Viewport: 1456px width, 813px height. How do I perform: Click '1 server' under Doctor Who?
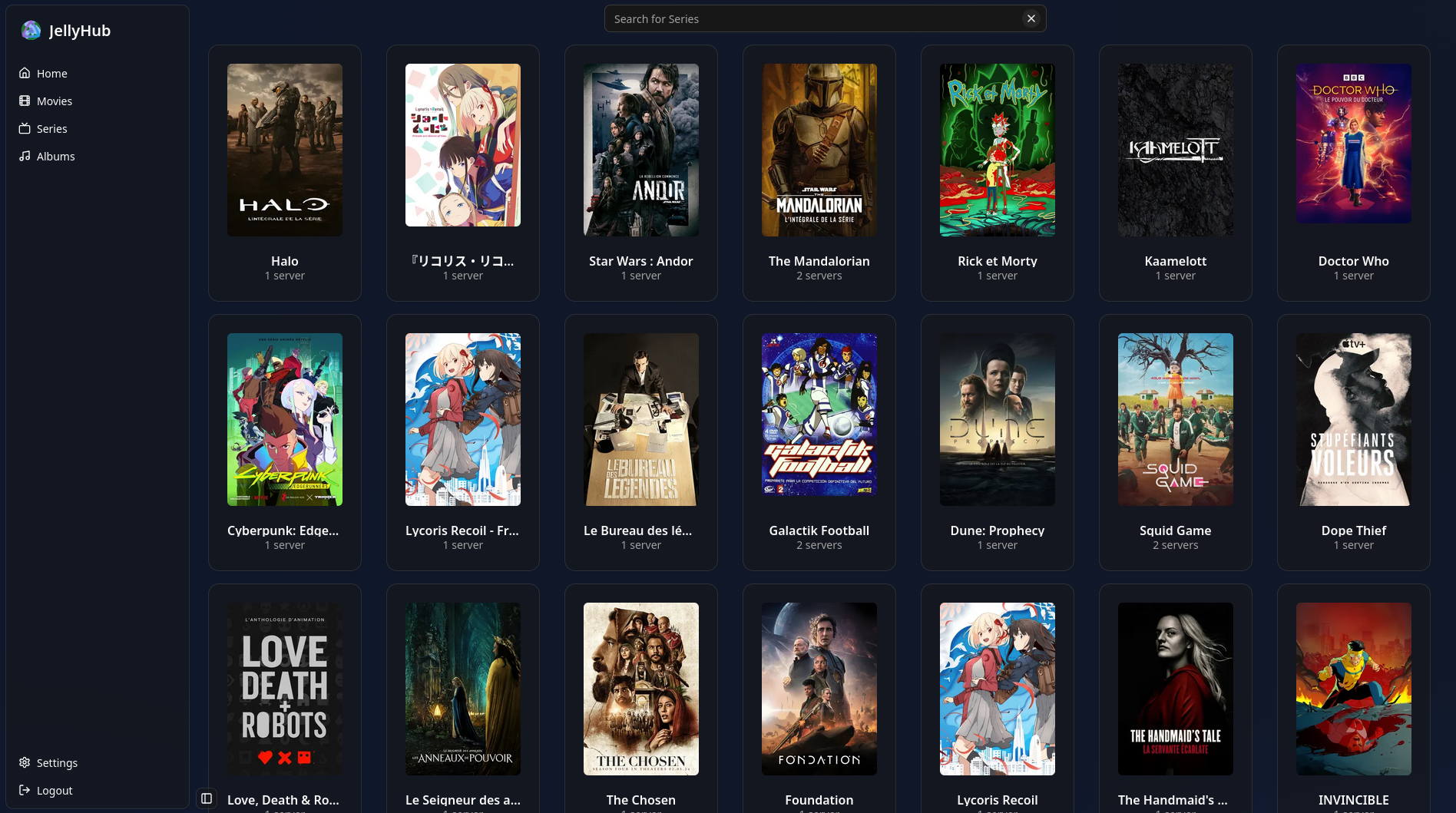(1354, 276)
